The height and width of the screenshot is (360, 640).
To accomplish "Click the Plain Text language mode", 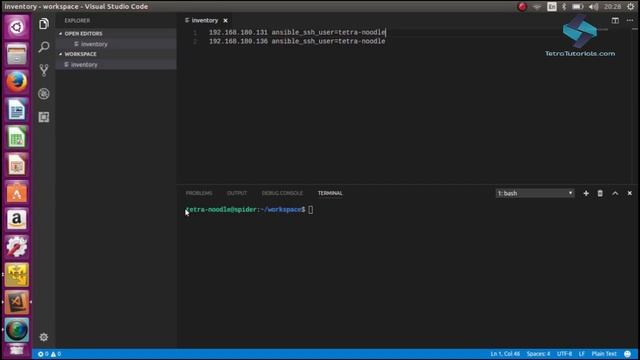I will tap(604, 354).
